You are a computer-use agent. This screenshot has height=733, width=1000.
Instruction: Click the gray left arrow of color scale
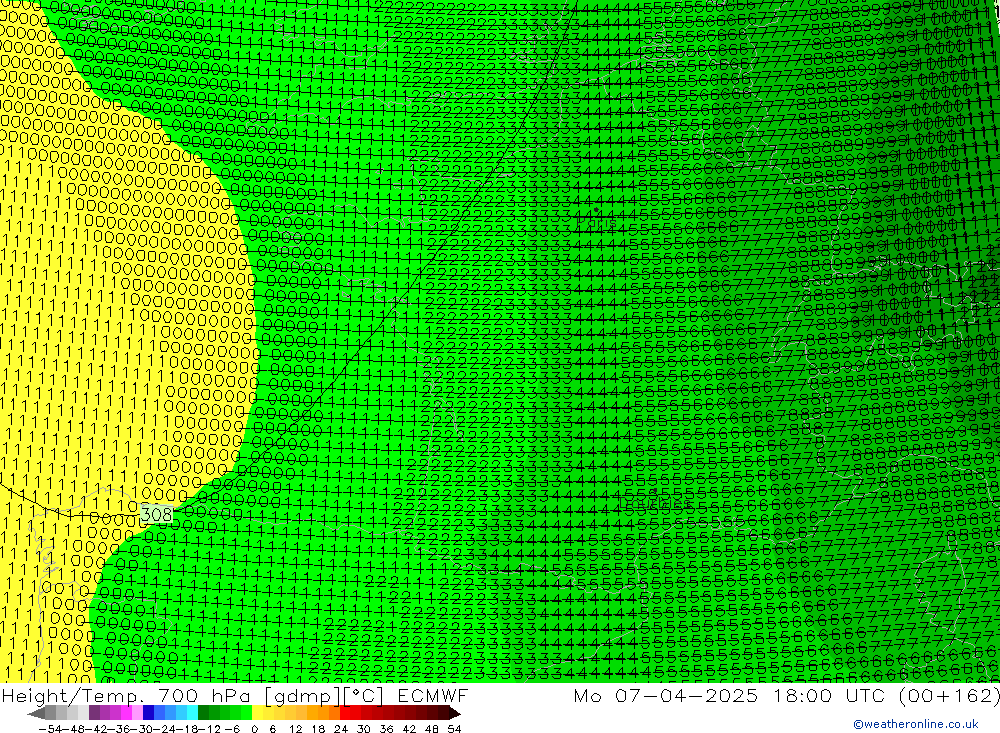(36, 713)
